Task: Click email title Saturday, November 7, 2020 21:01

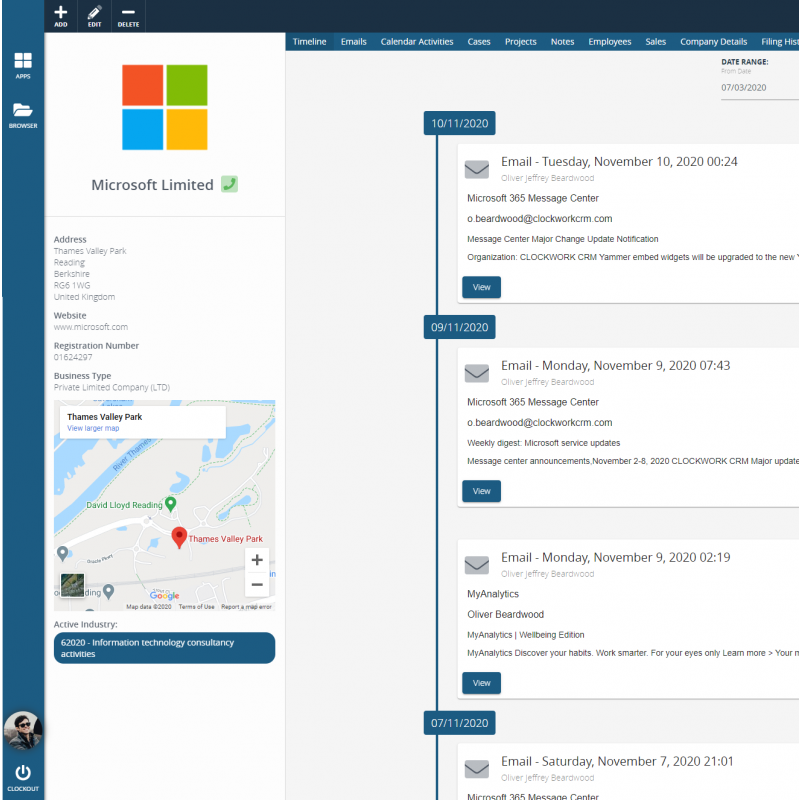Action: click(x=617, y=762)
